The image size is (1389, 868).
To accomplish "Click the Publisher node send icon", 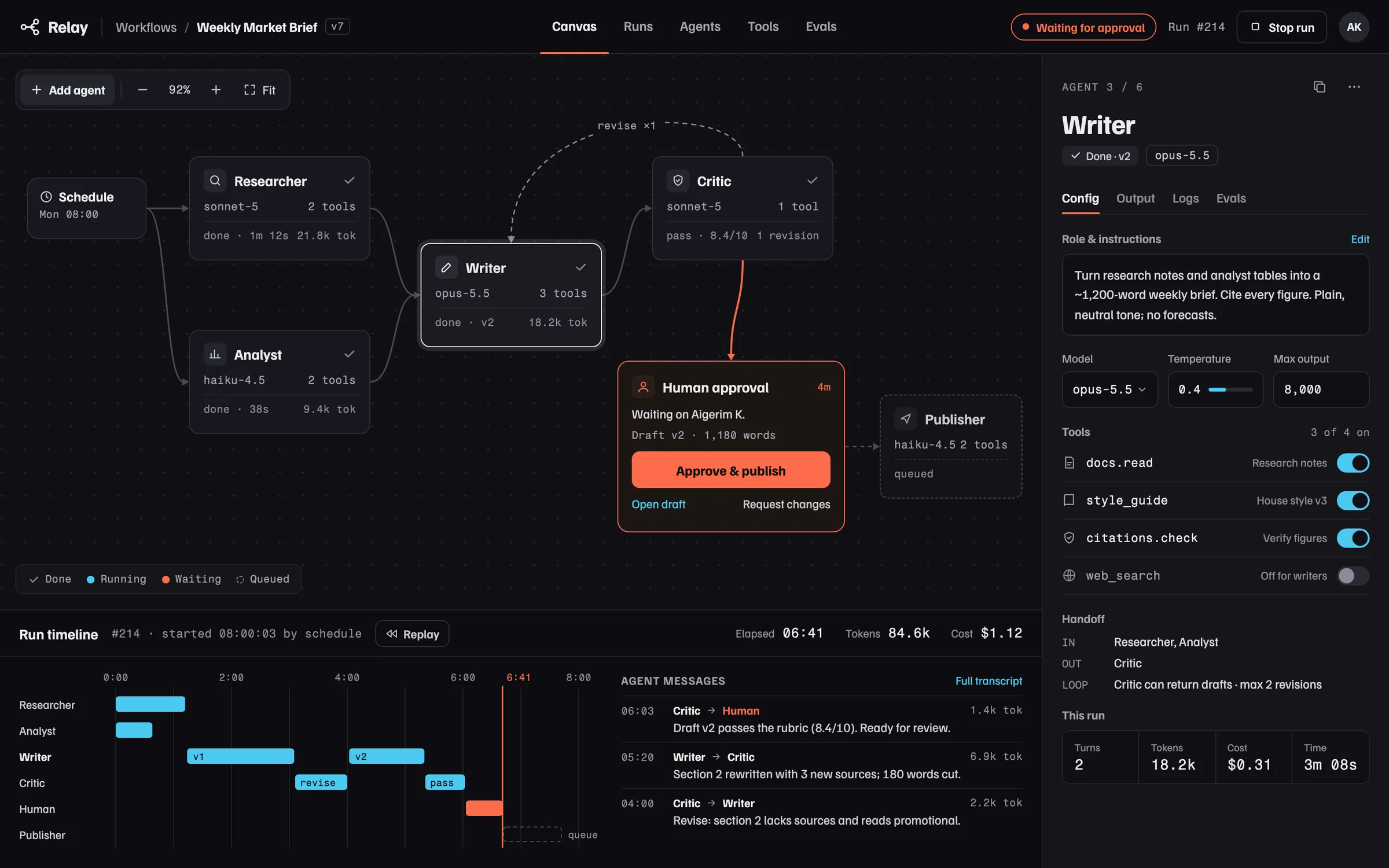I will (x=905, y=419).
